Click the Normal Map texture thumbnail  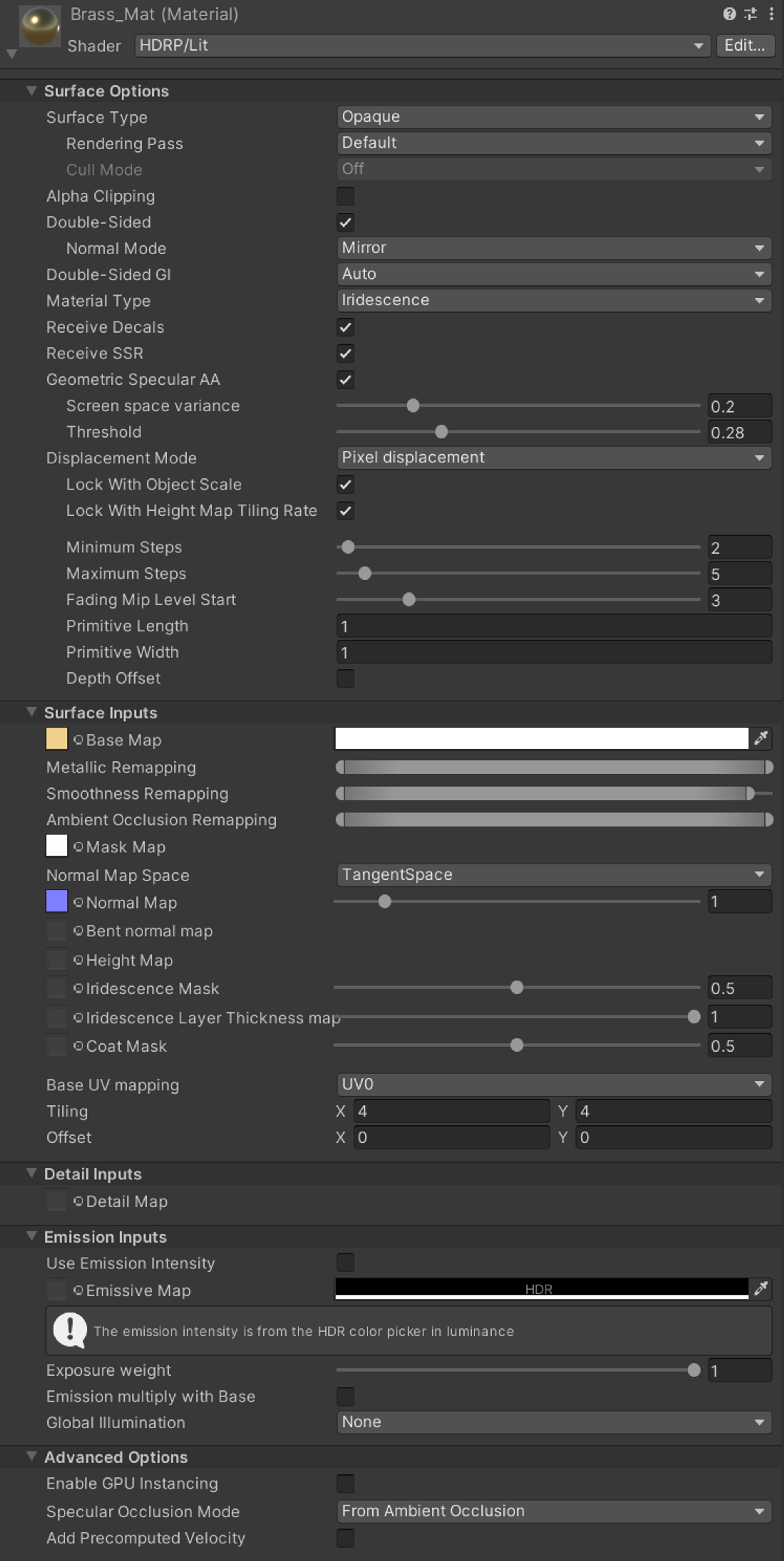tap(57, 901)
